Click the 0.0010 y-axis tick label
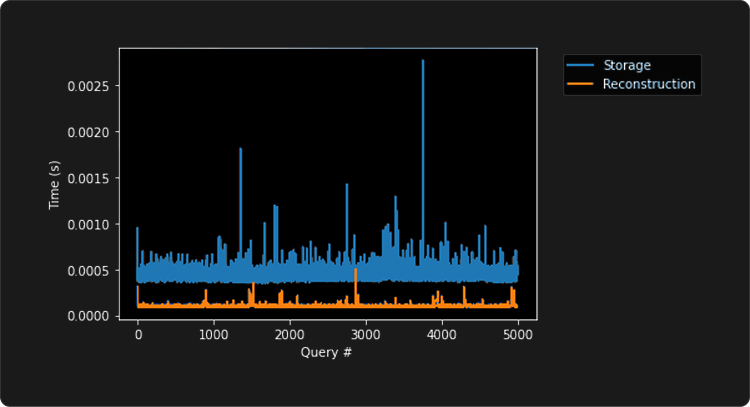Viewport: 750px width, 407px height. tap(87, 224)
